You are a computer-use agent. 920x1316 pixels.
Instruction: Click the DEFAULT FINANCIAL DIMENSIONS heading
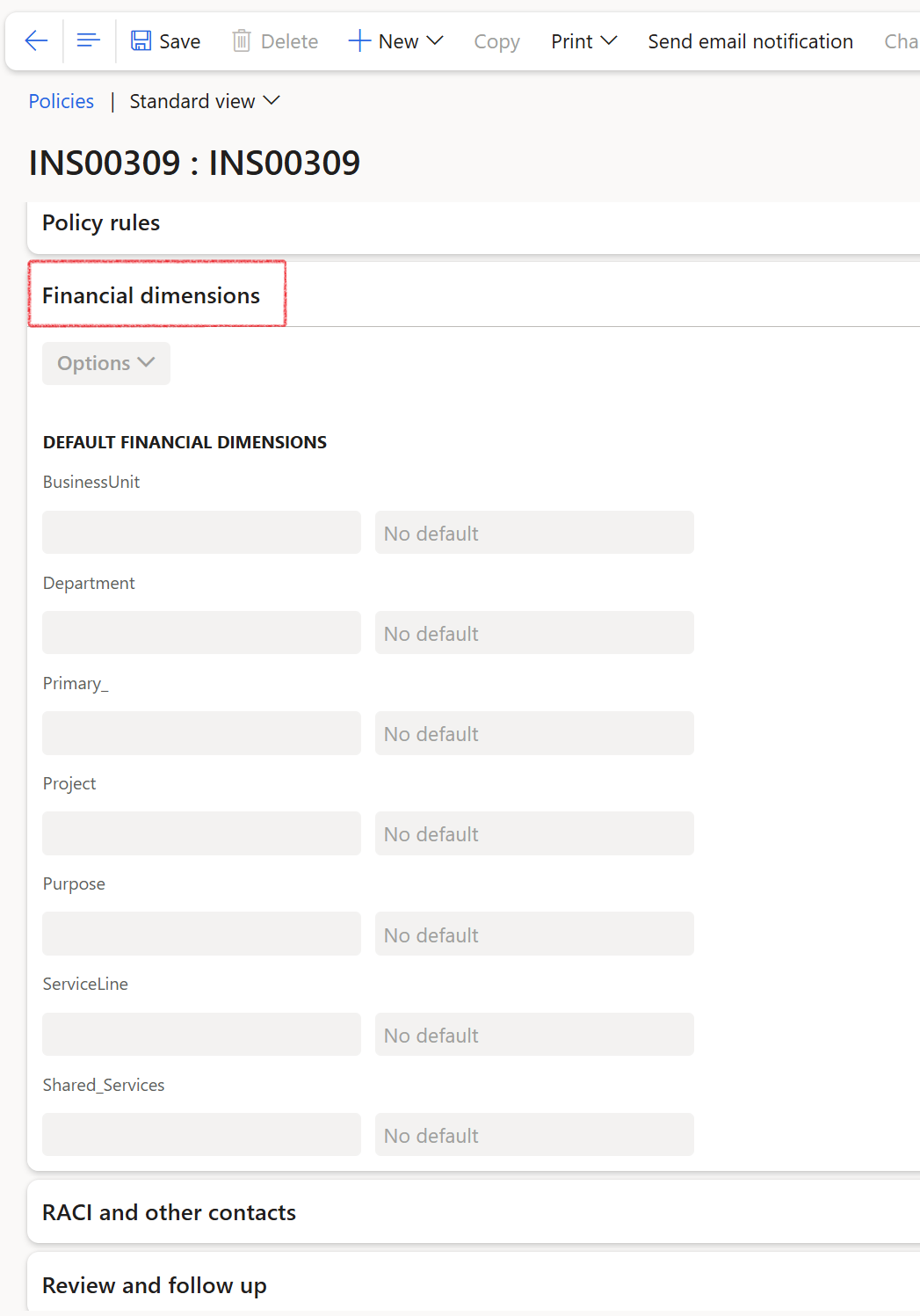(185, 442)
